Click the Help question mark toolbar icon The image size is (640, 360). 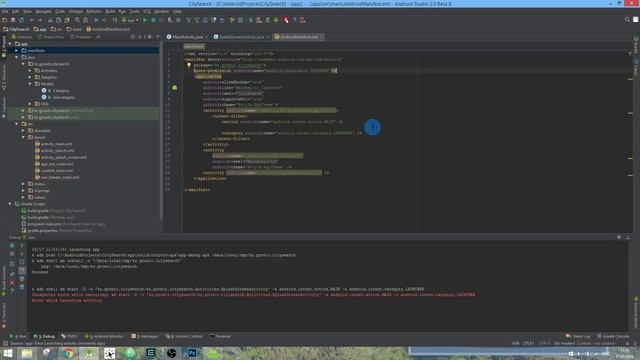(295, 20)
